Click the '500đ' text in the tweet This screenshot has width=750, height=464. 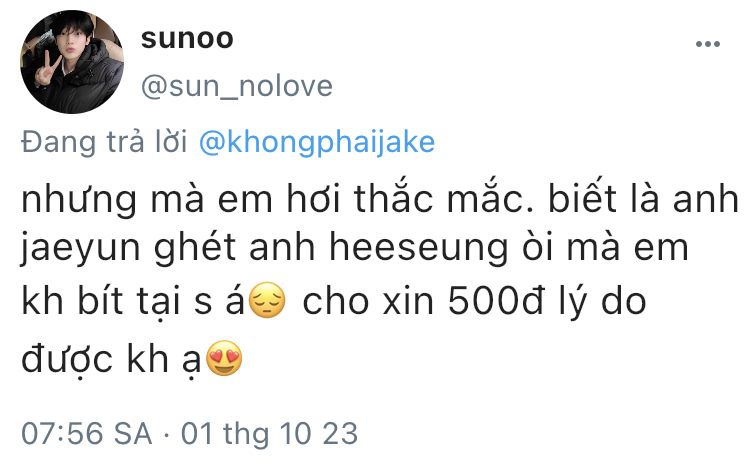click(x=496, y=301)
